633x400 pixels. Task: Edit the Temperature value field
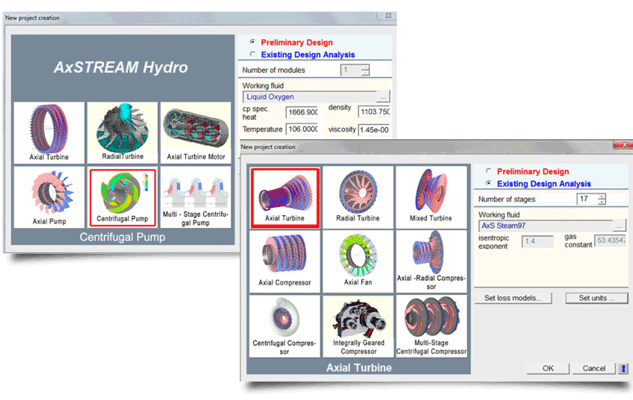(x=302, y=129)
